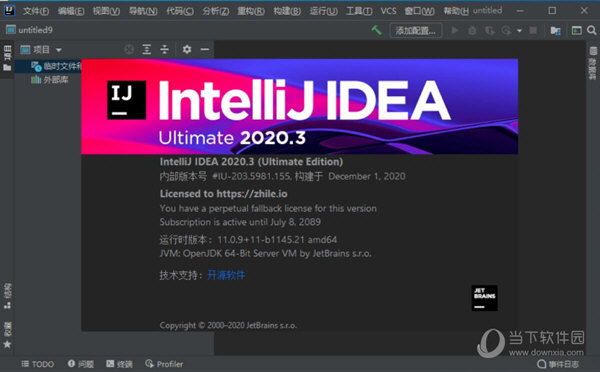Open the 重构(R) menu
600x372 pixels.
click(x=251, y=11)
